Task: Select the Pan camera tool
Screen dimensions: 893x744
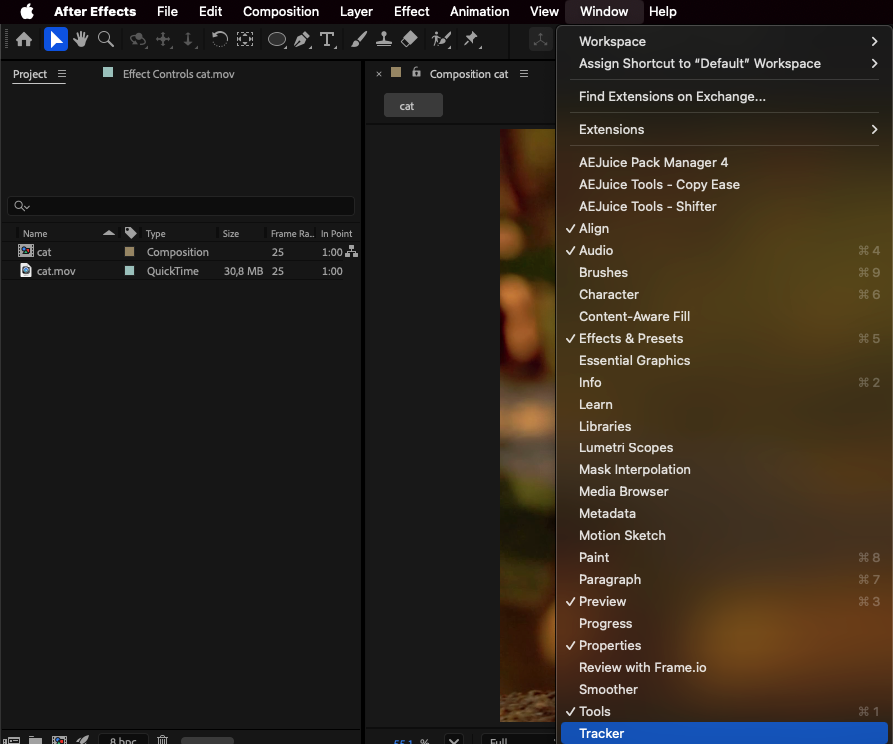Action: (x=163, y=39)
